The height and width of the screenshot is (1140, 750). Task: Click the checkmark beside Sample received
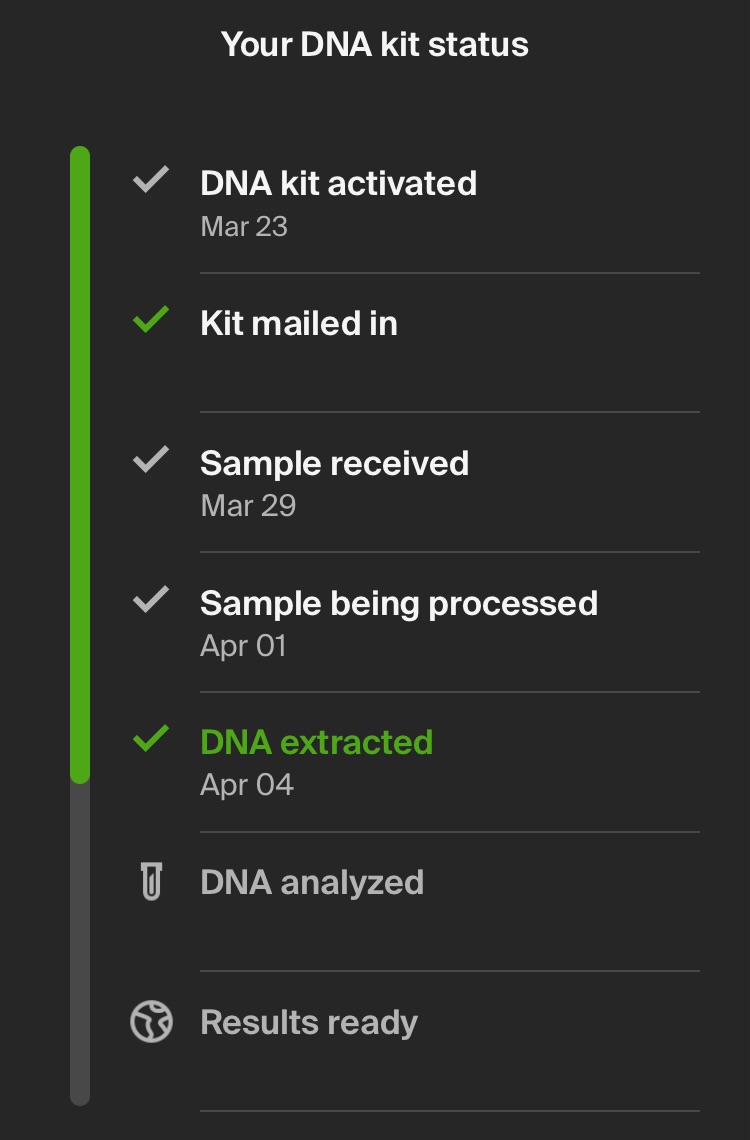[151, 461]
